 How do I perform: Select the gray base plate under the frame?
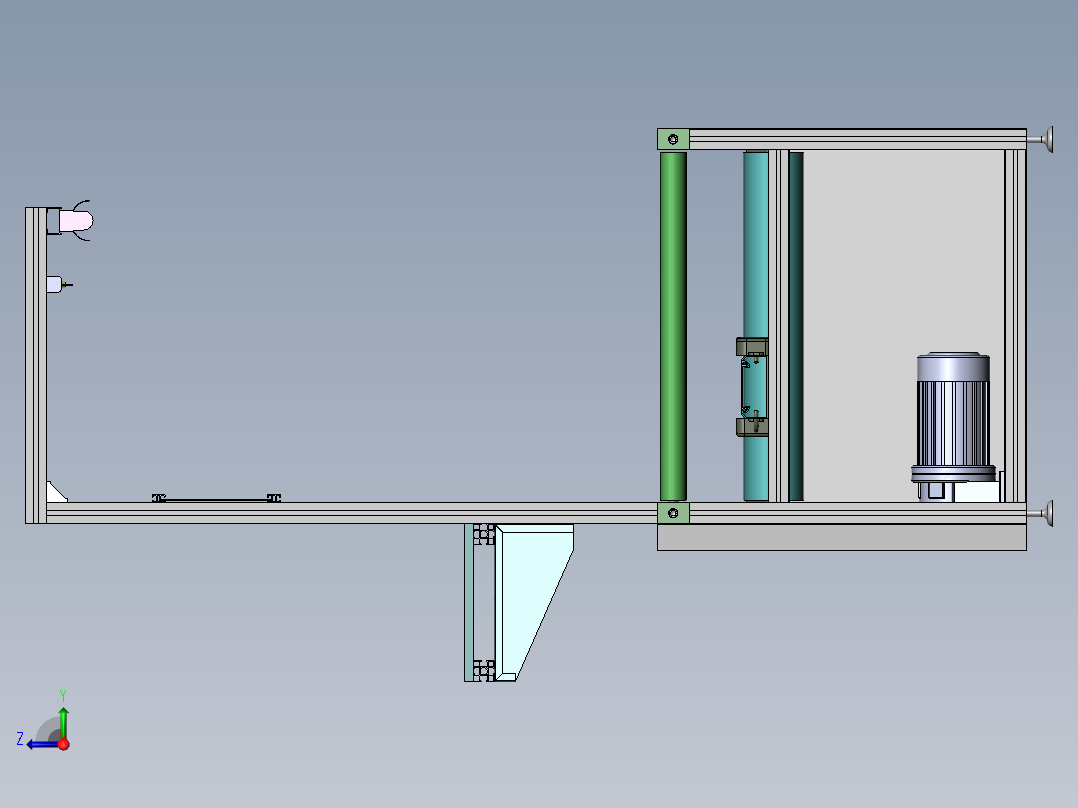point(842,537)
